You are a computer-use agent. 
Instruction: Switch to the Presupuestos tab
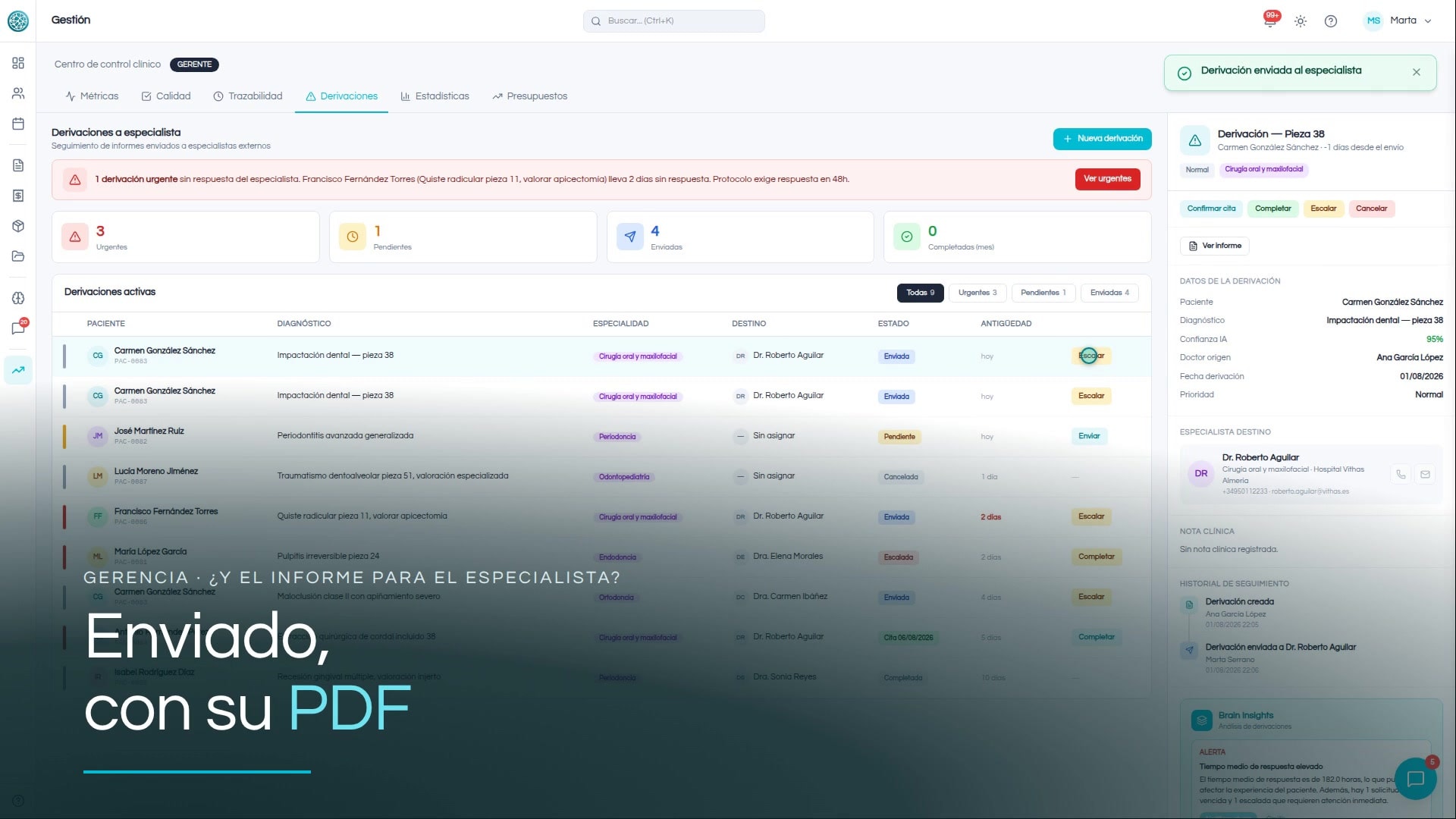click(x=530, y=96)
